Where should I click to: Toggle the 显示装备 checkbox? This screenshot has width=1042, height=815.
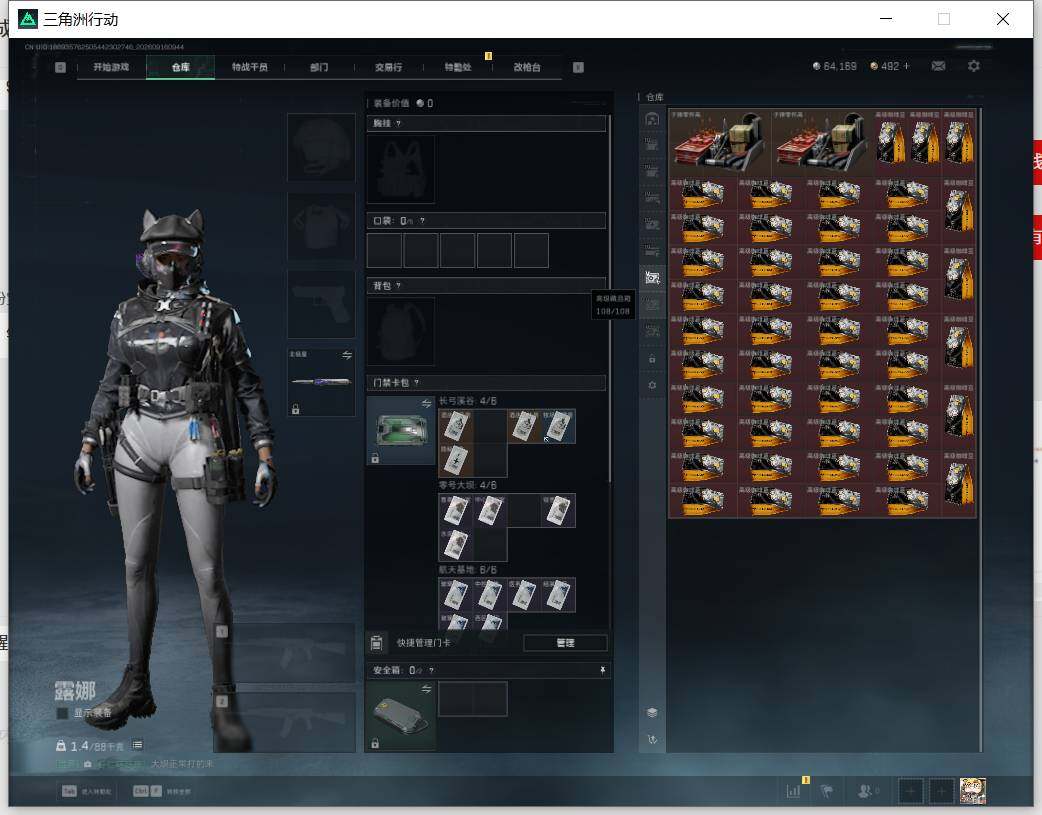pos(62,713)
